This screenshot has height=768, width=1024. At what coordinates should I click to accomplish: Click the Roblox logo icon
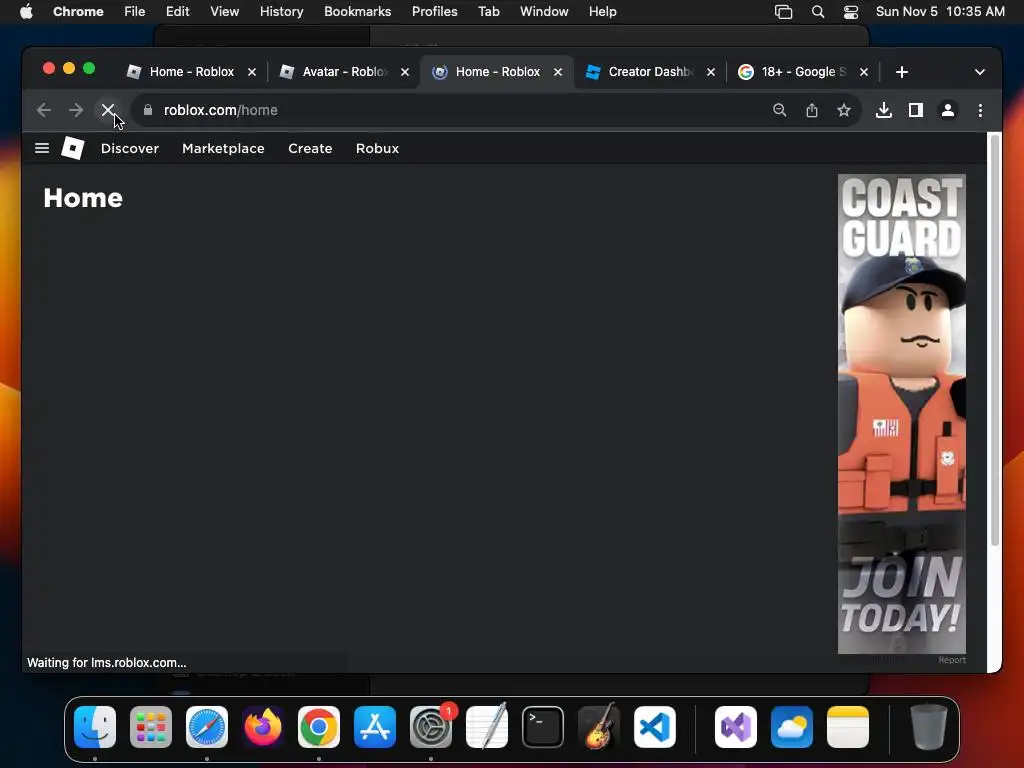tap(72, 148)
